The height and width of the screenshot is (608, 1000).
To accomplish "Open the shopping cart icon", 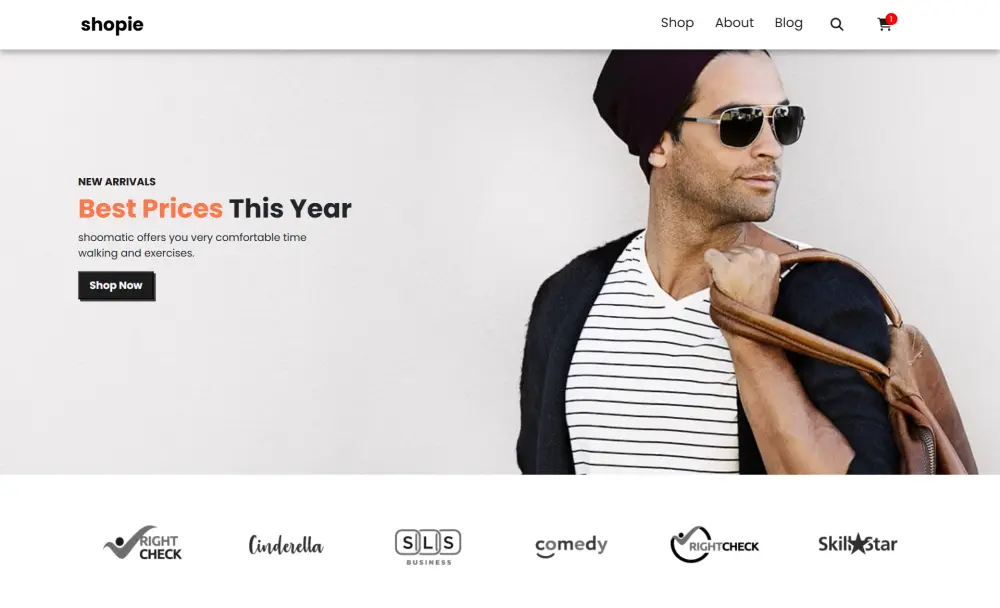I will click(x=884, y=25).
